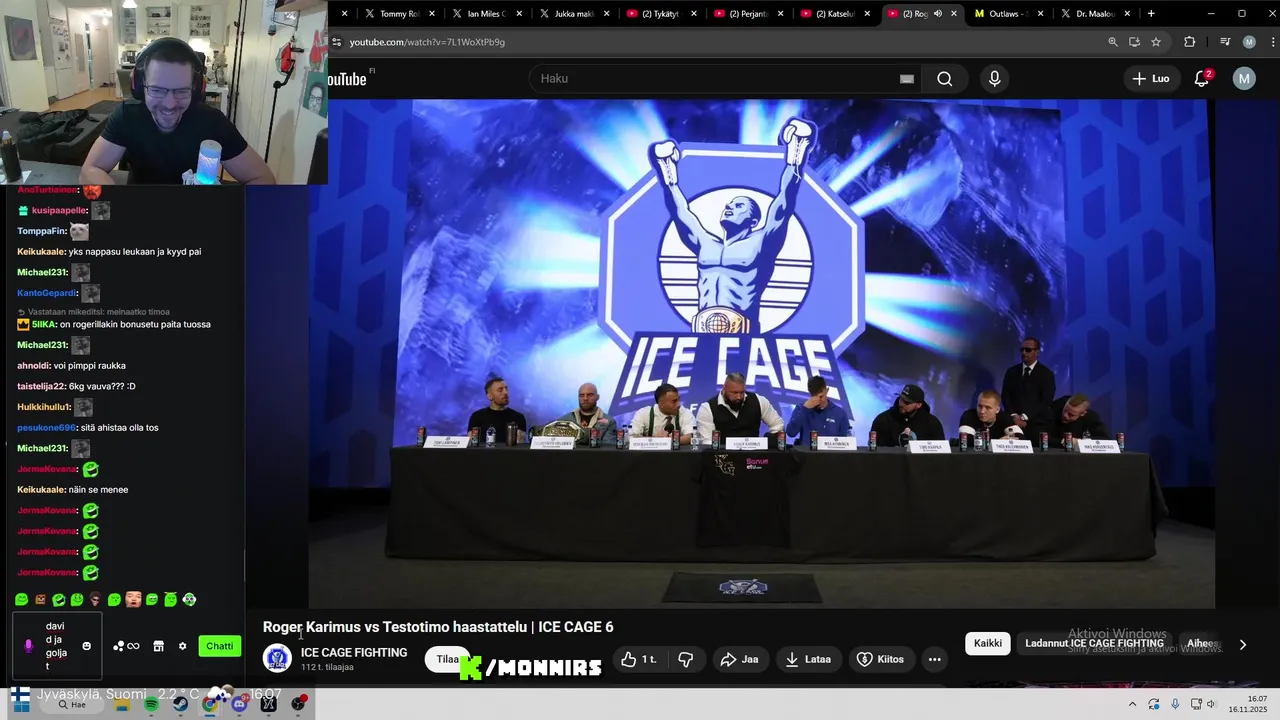Open the emoji picker in chat input
This screenshot has height=720, width=1280.
tap(87, 646)
